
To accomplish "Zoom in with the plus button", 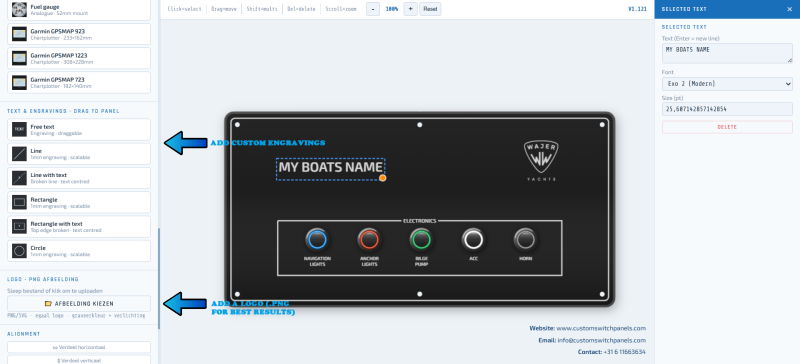I will (410, 9).
